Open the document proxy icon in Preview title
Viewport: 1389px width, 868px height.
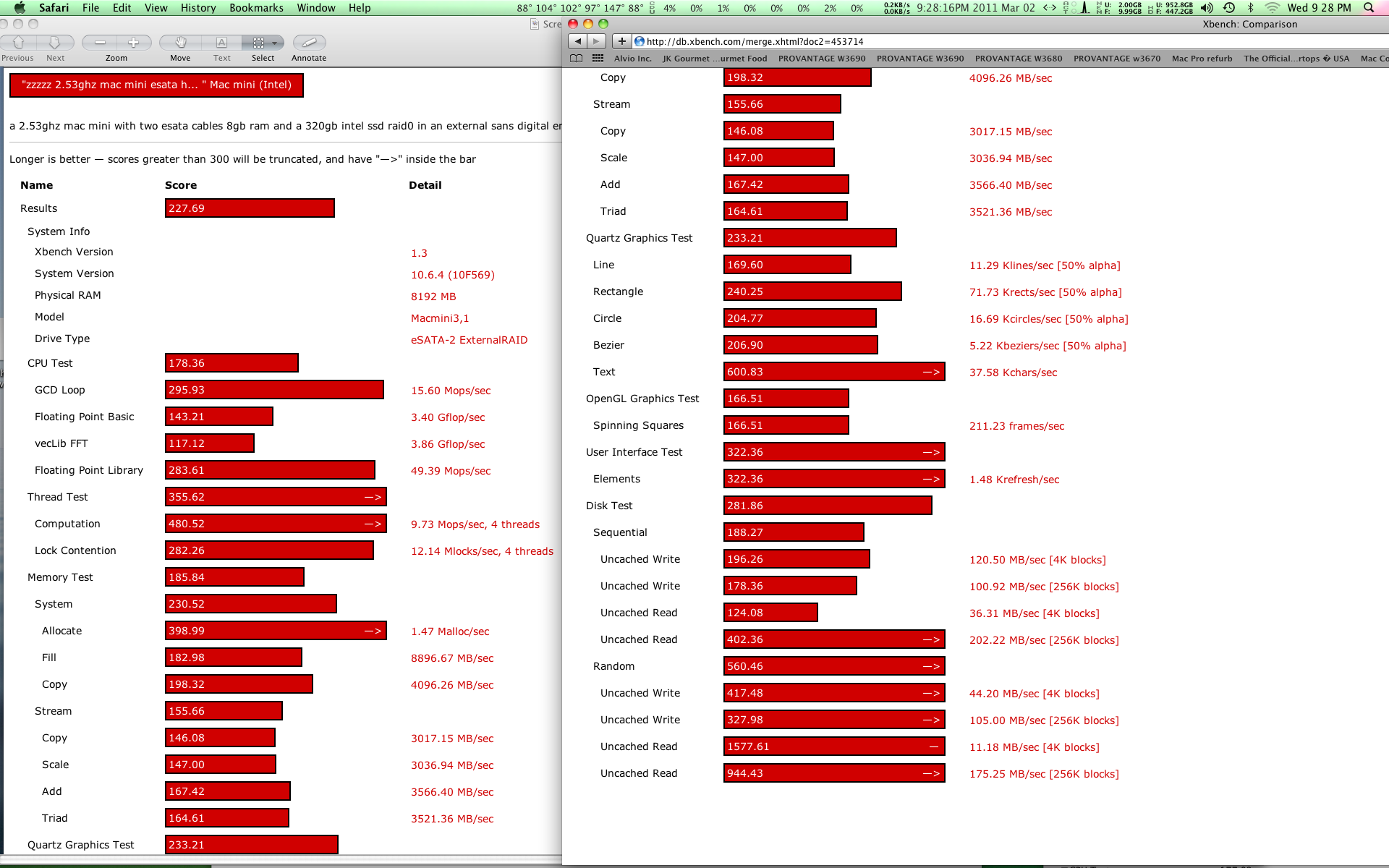point(535,24)
